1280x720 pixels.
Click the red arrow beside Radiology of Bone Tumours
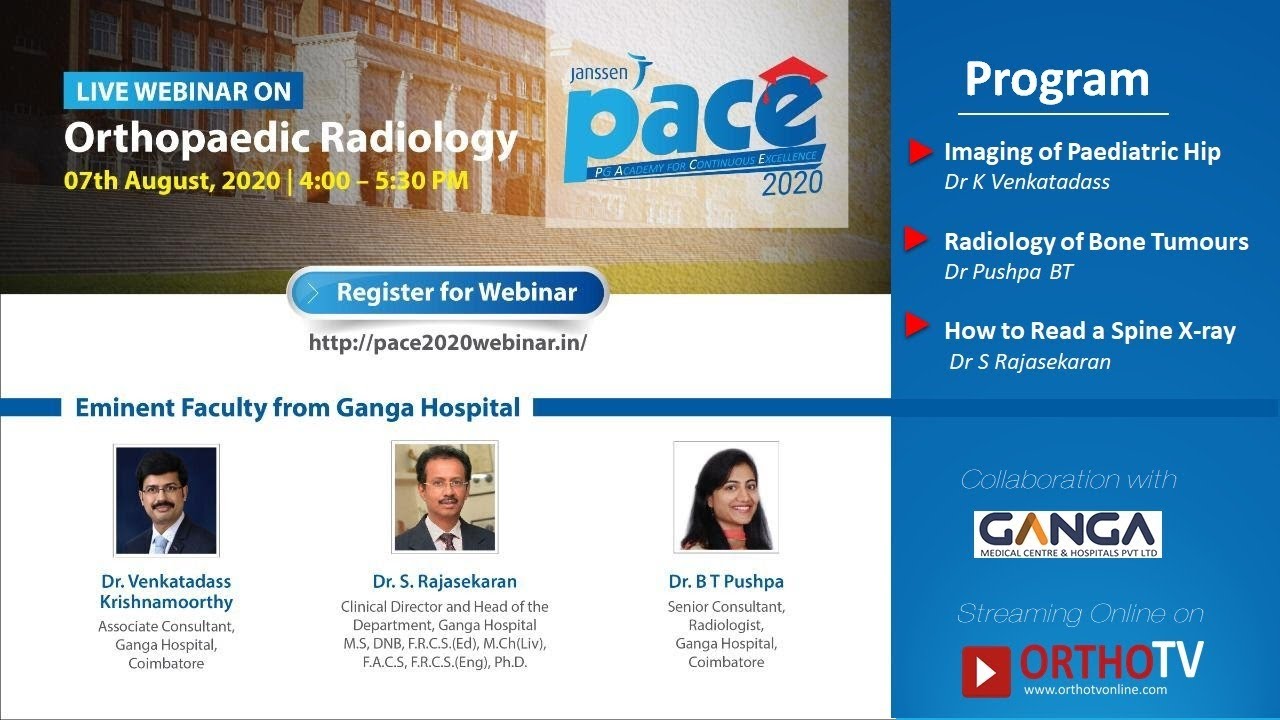coord(917,239)
